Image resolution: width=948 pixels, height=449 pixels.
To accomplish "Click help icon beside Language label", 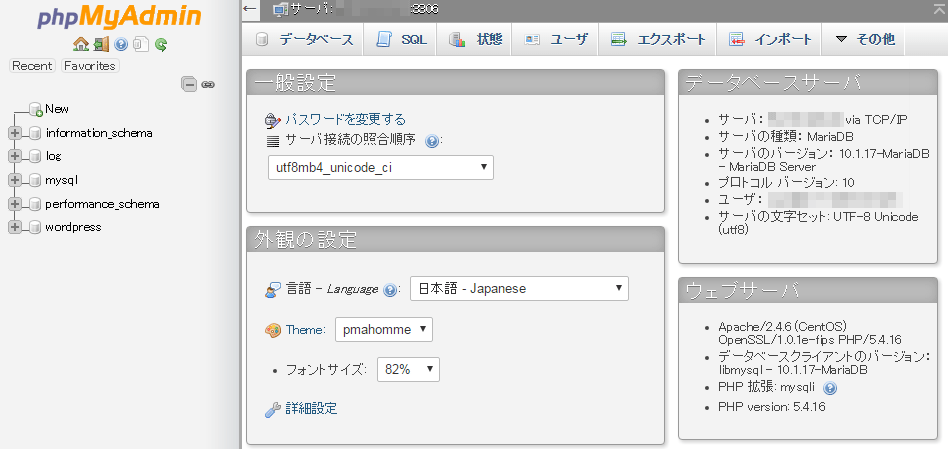I will click(390, 290).
